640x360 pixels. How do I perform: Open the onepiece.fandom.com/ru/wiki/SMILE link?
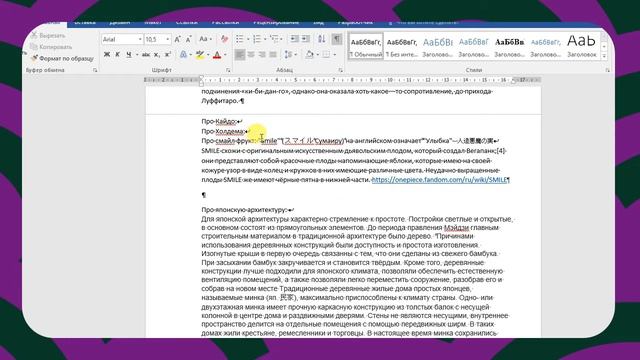[440, 180]
